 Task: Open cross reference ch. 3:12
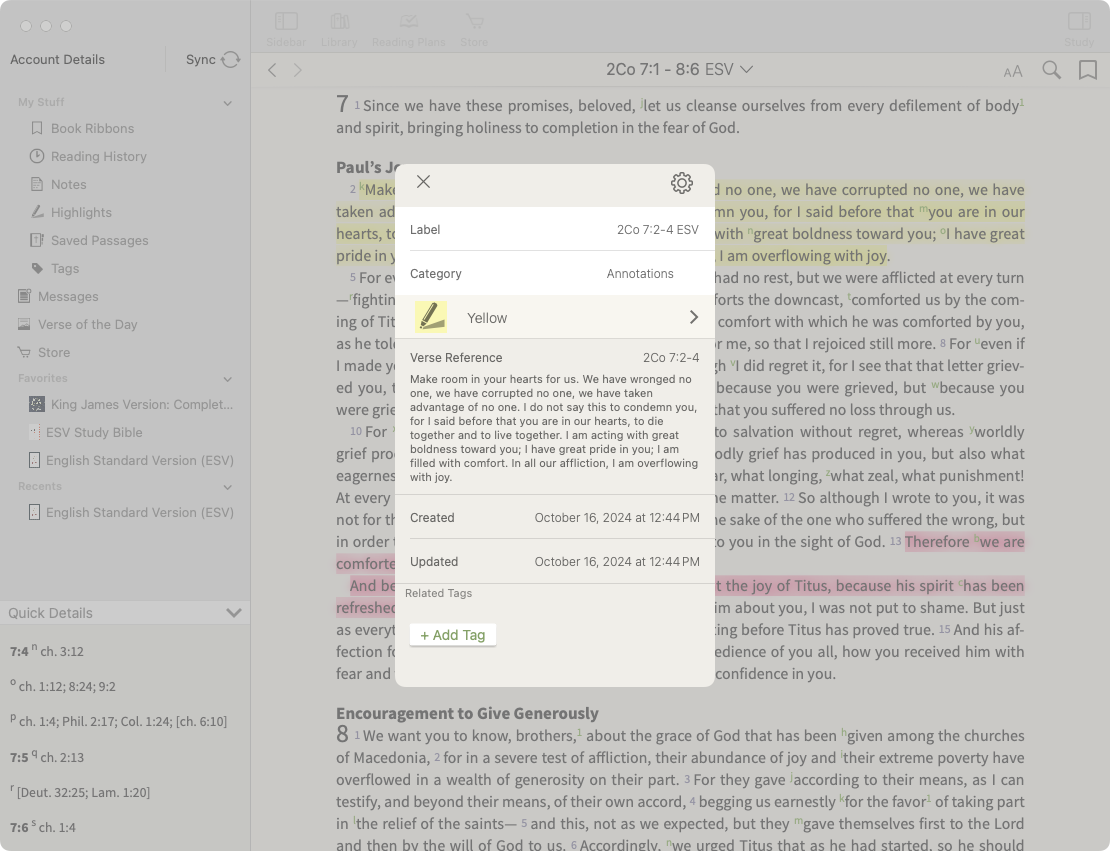pyautogui.click(x=62, y=651)
